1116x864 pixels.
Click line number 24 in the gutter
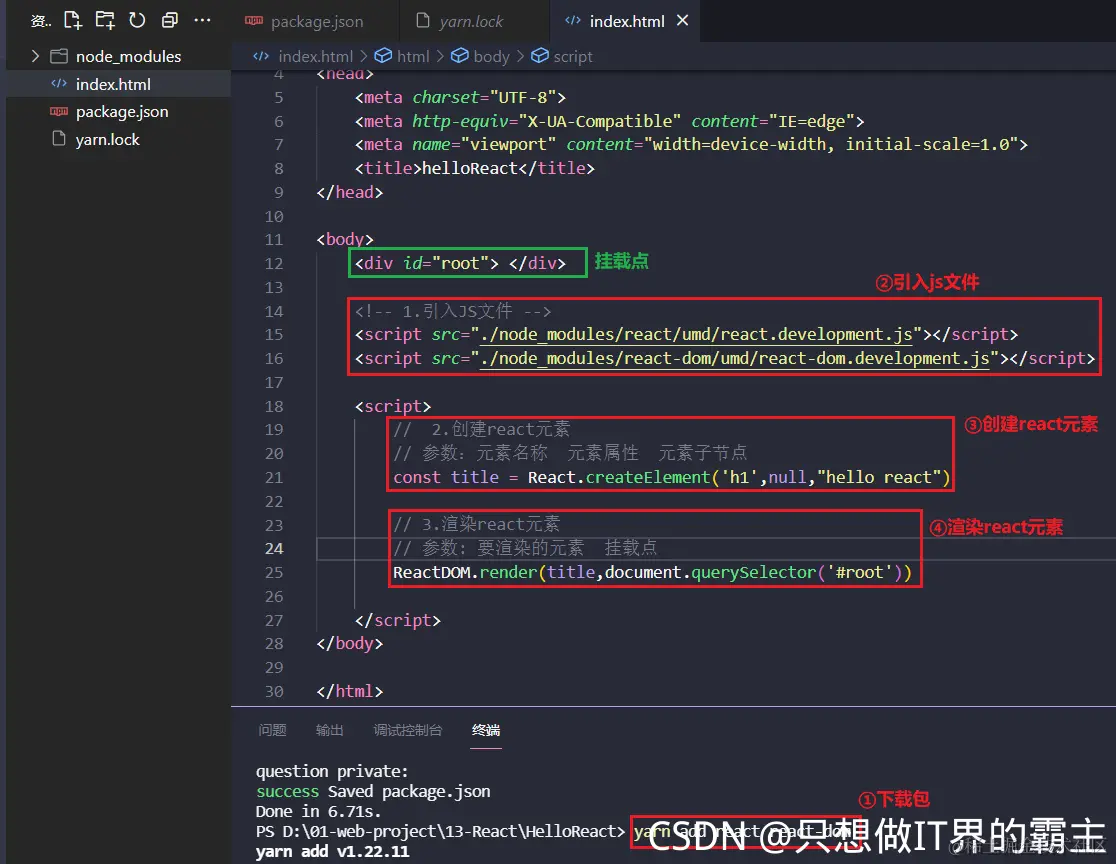[274, 549]
